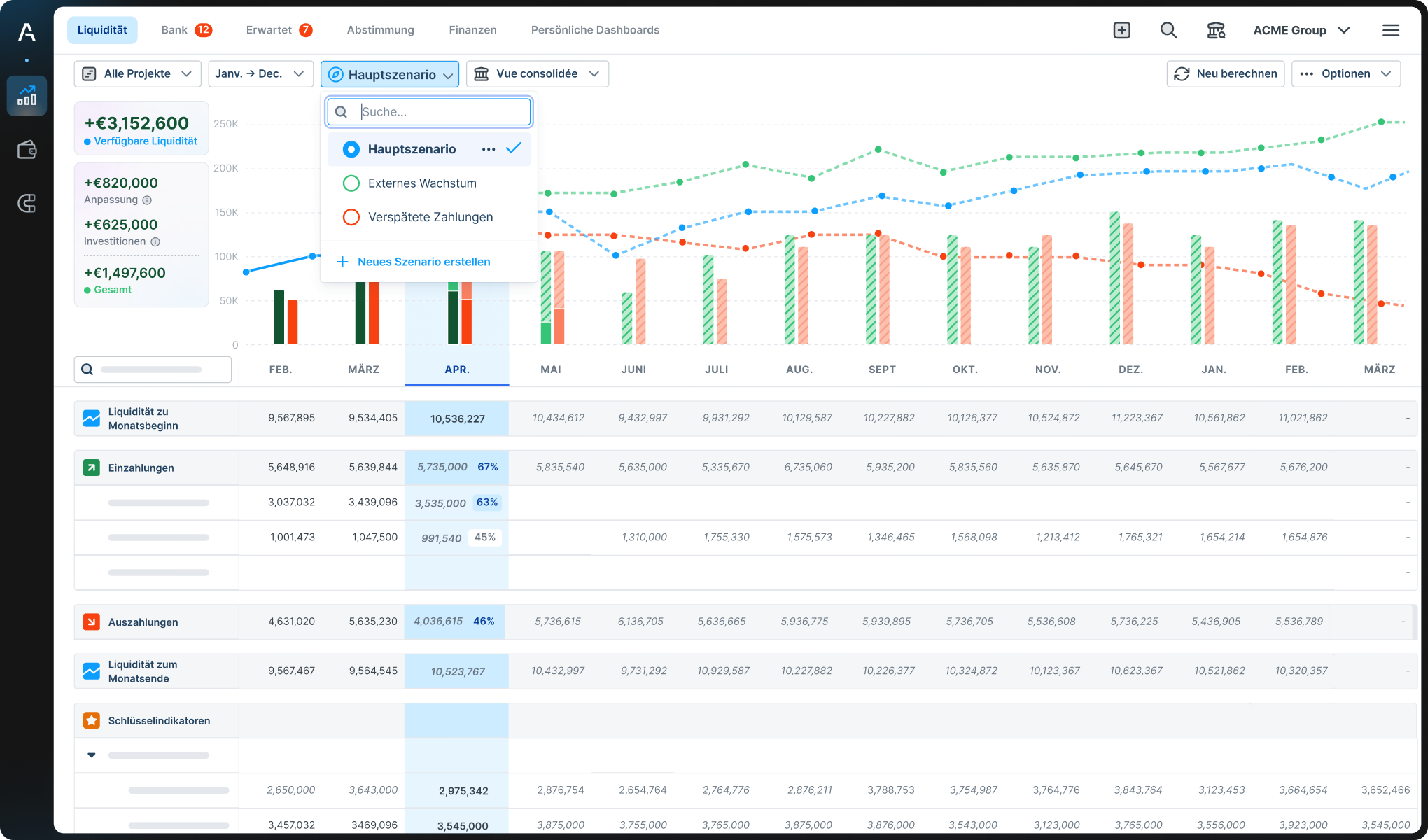Click the Neu berechnen button
1428x840 pixels.
click(1225, 73)
